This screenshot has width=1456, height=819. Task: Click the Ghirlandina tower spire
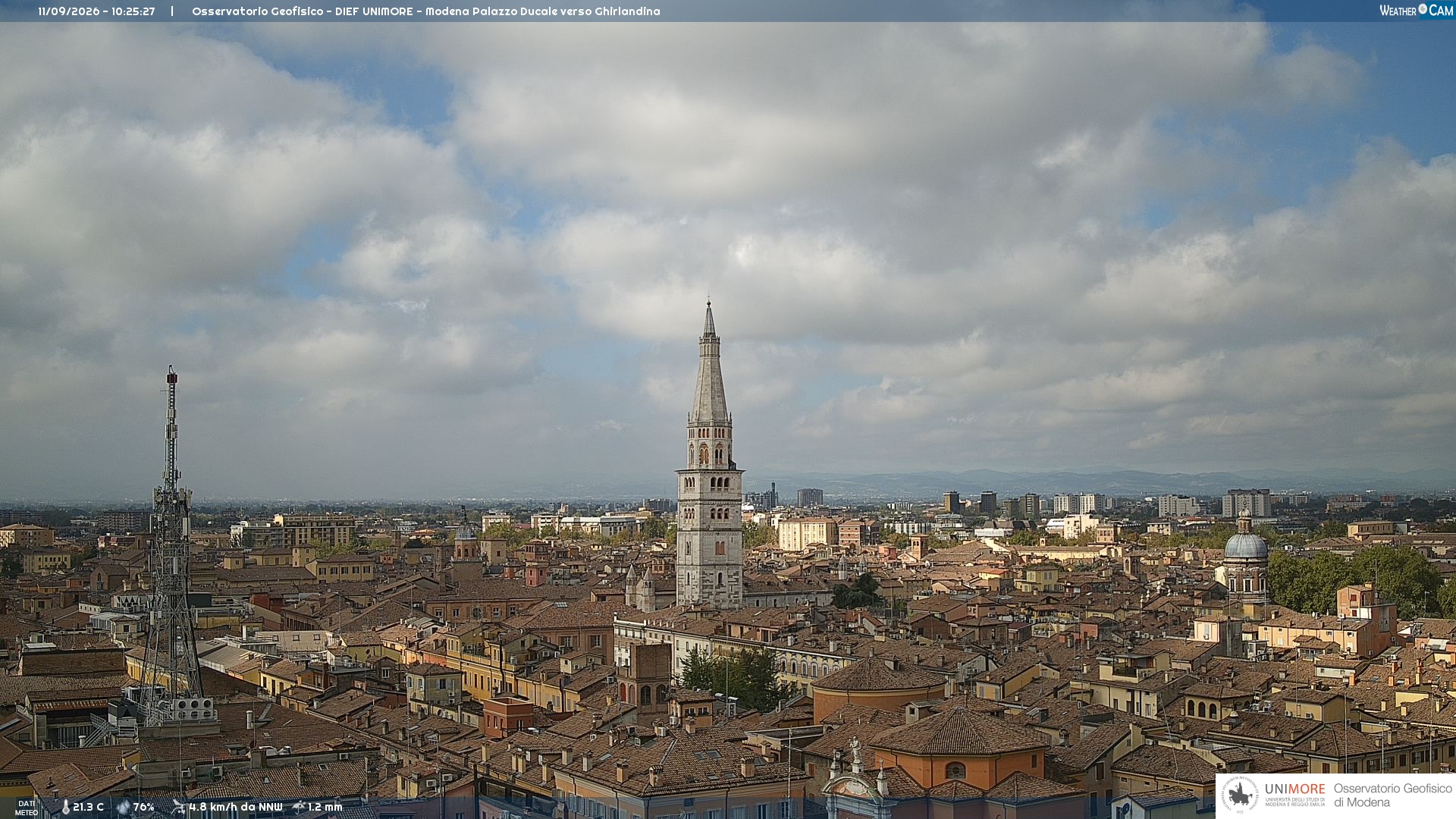point(709,362)
